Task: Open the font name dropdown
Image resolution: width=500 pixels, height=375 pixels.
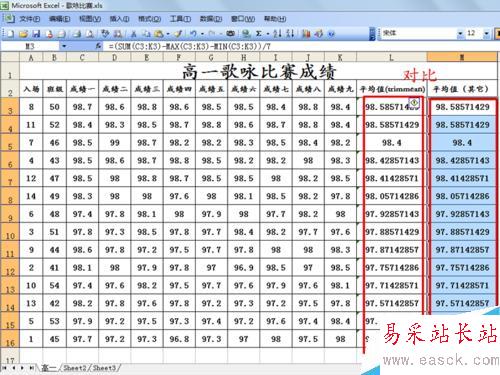Action: (460, 33)
